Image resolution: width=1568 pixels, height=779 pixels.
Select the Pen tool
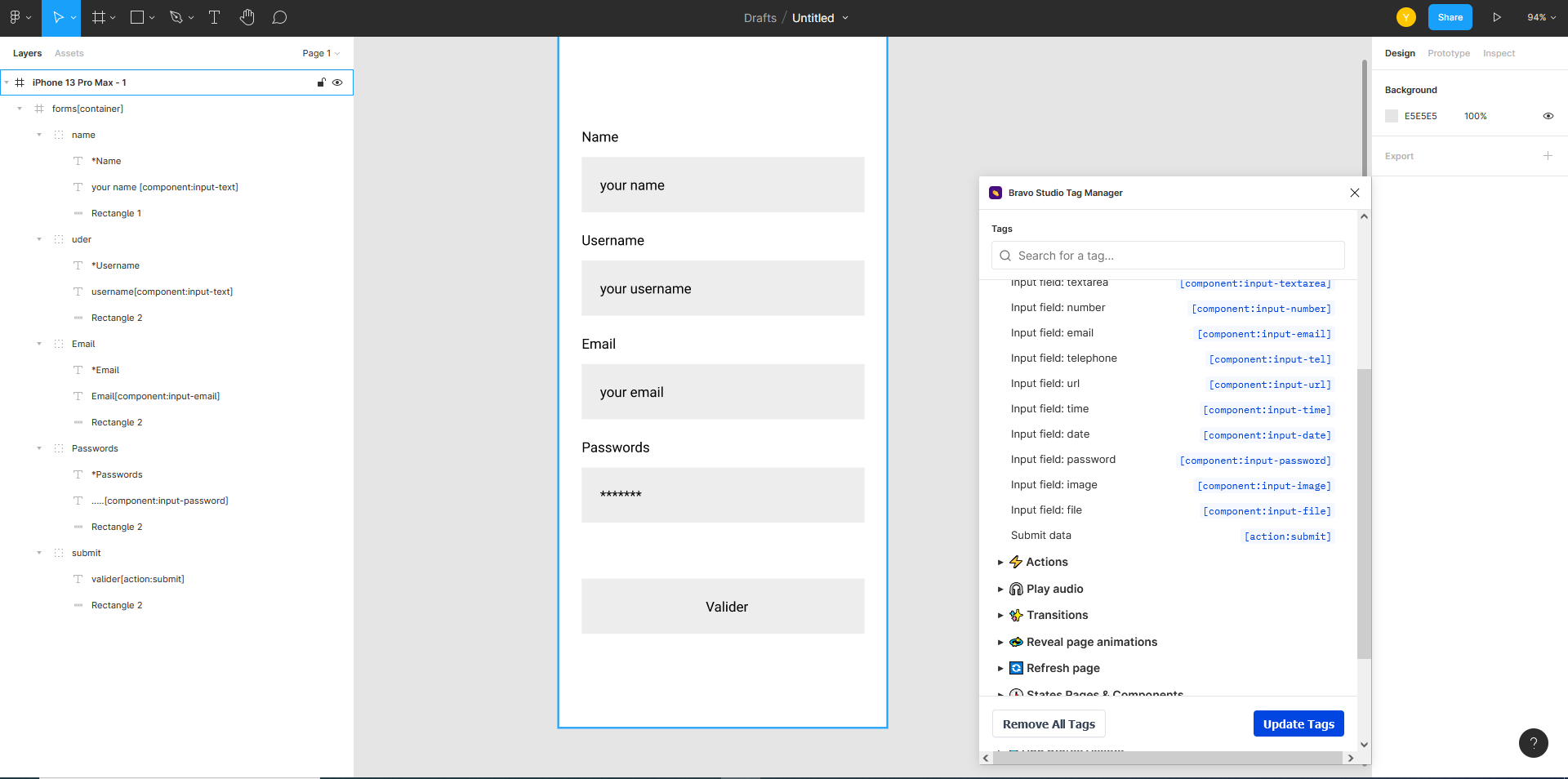pyautogui.click(x=176, y=17)
